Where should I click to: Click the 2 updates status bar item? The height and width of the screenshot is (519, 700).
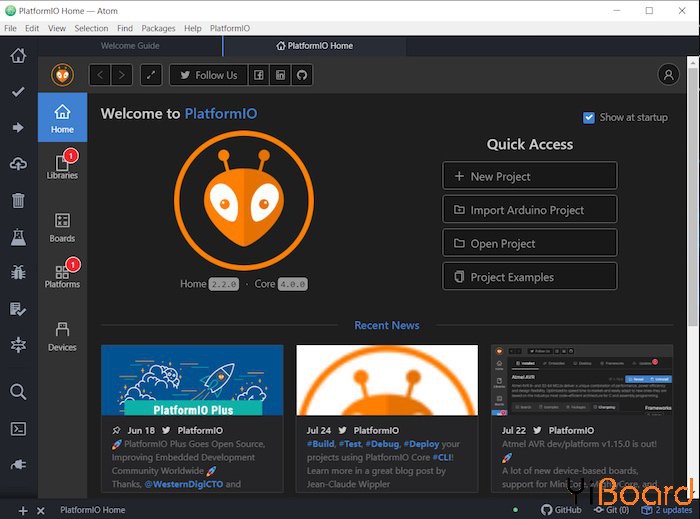pos(667,510)
